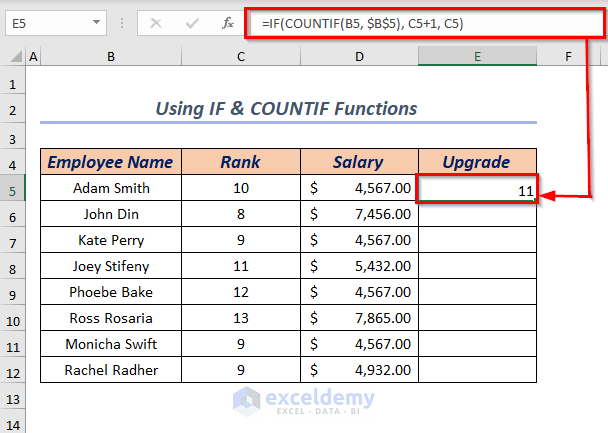Select empty Upgrade cell for John Din

point(477,214)
